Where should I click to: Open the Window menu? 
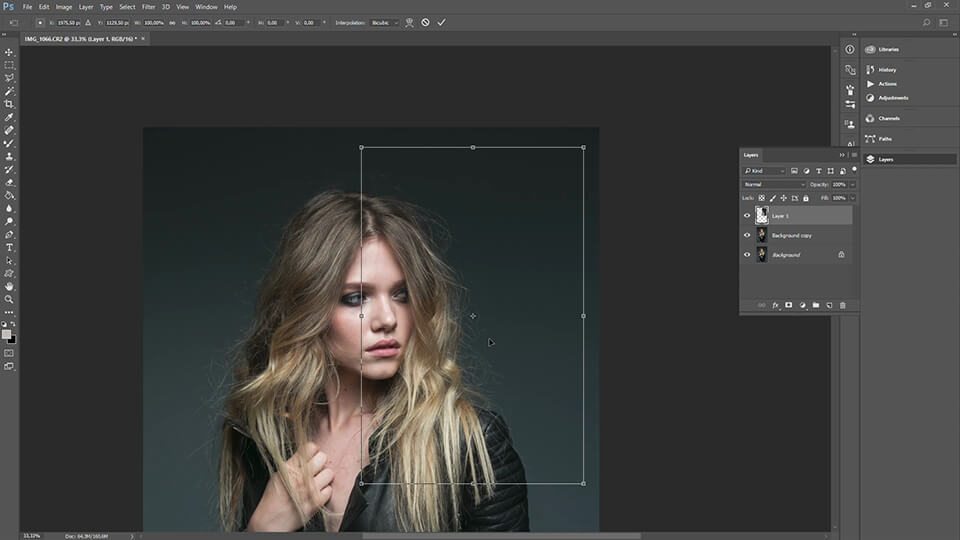206,7
